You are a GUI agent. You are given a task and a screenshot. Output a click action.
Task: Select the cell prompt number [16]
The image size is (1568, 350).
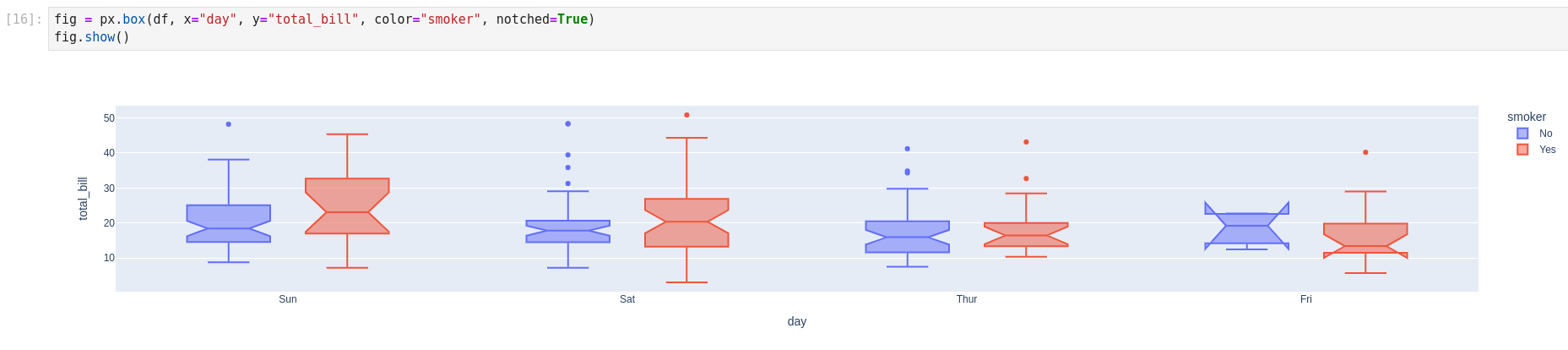[x=24, y=19]
